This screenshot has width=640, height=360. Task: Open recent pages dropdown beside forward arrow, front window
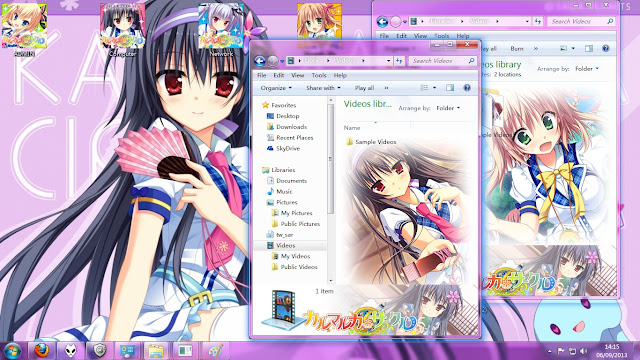tap(282, 61)
